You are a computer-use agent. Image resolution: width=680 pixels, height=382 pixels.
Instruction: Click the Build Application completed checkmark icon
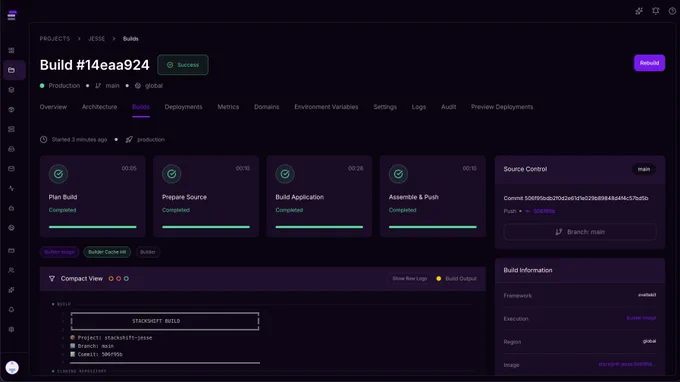pos(285,174)
